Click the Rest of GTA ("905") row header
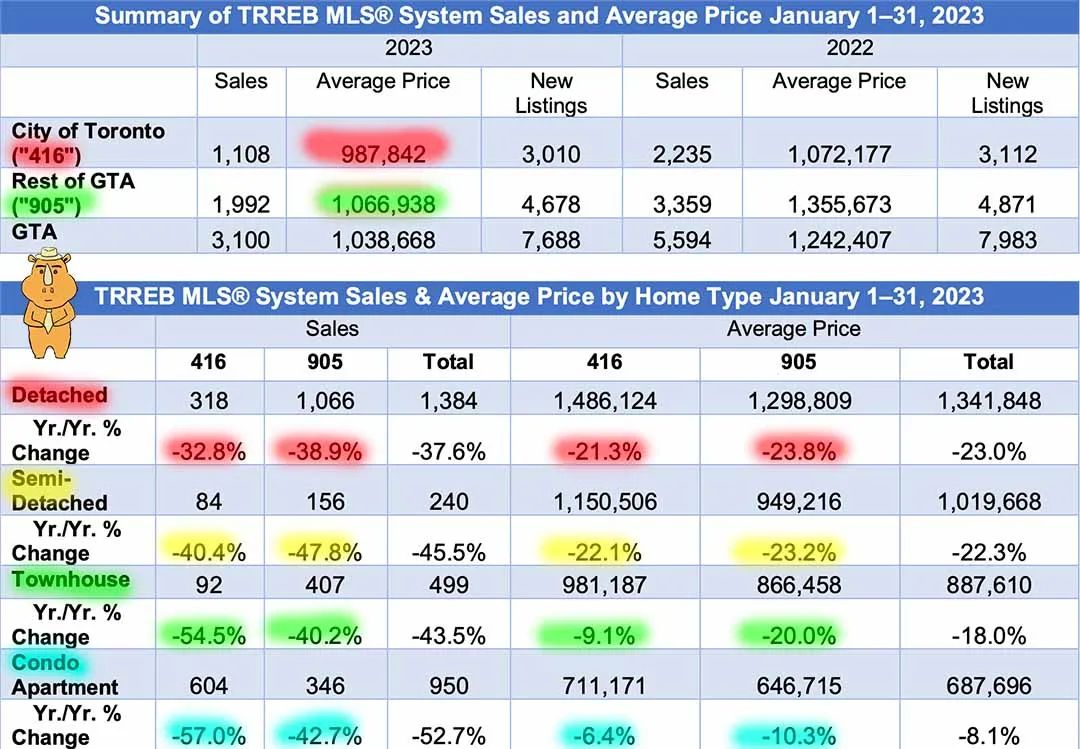The image size is (1080, 749). coord(72,193)
